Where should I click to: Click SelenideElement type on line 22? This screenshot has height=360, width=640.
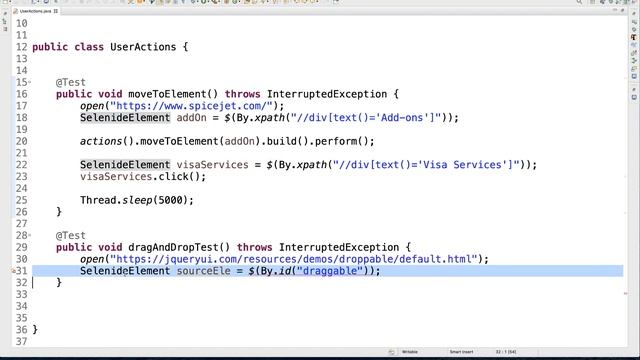[x=125, y=165]
